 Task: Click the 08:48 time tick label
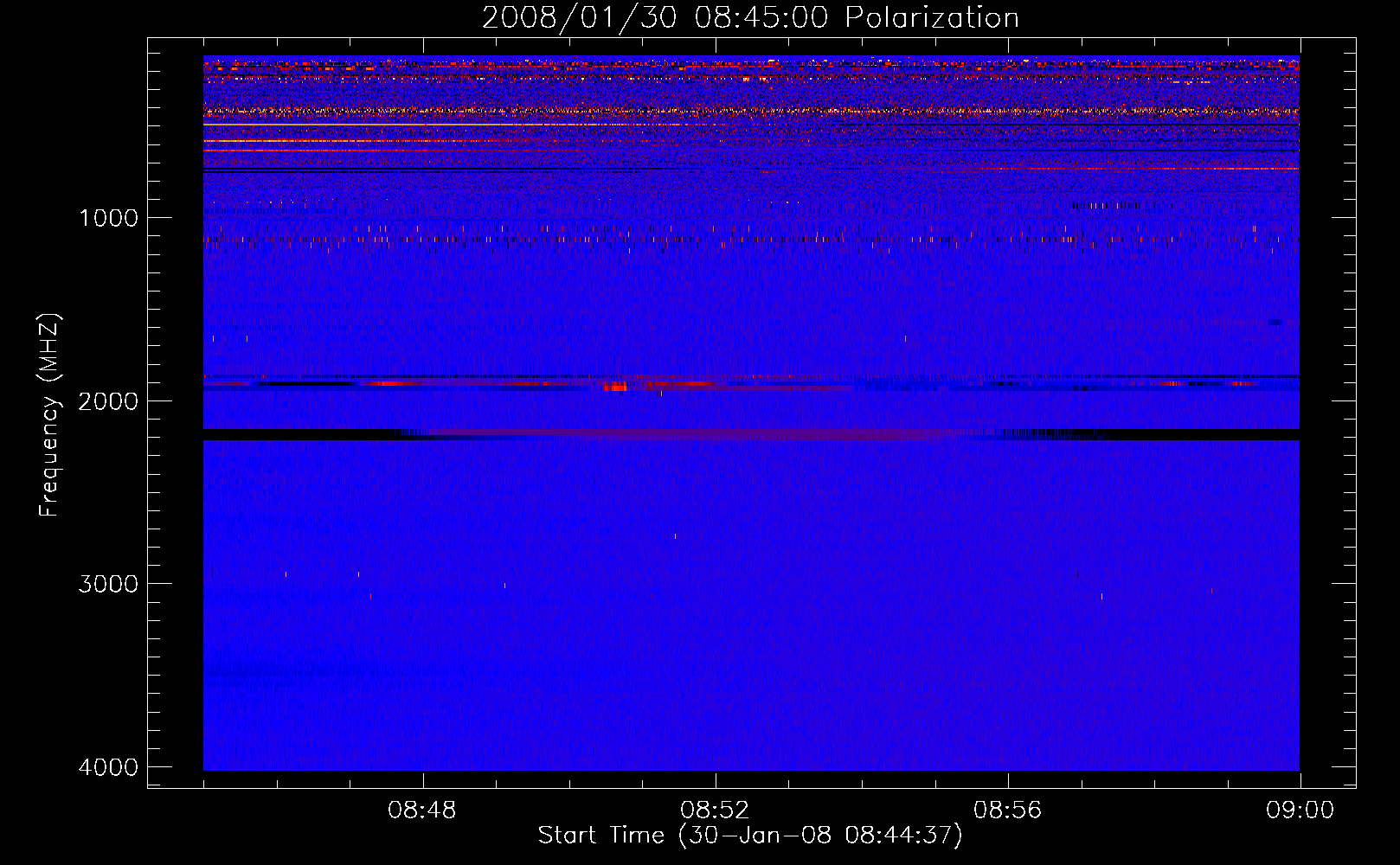(422, 811)
